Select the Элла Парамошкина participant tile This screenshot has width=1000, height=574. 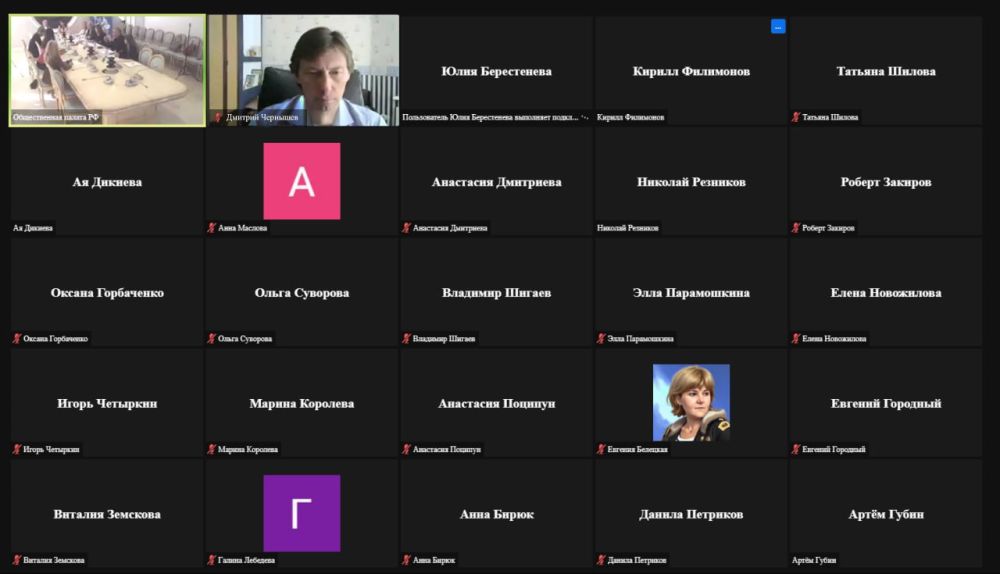coord(691,293)
